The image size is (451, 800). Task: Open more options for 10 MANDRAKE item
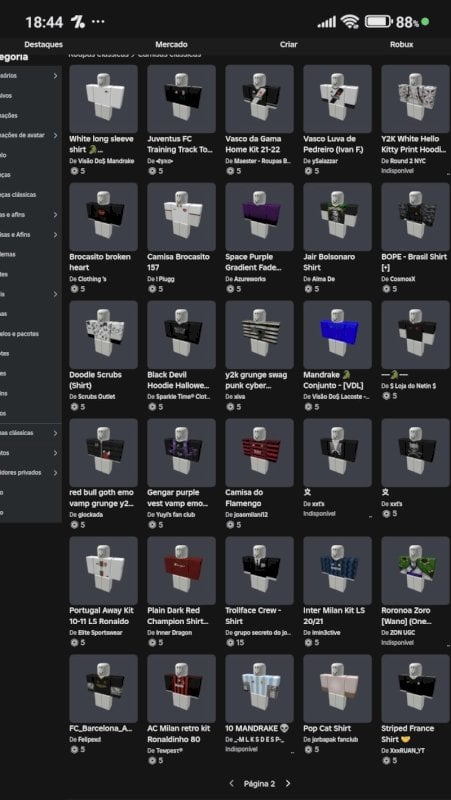292,751
